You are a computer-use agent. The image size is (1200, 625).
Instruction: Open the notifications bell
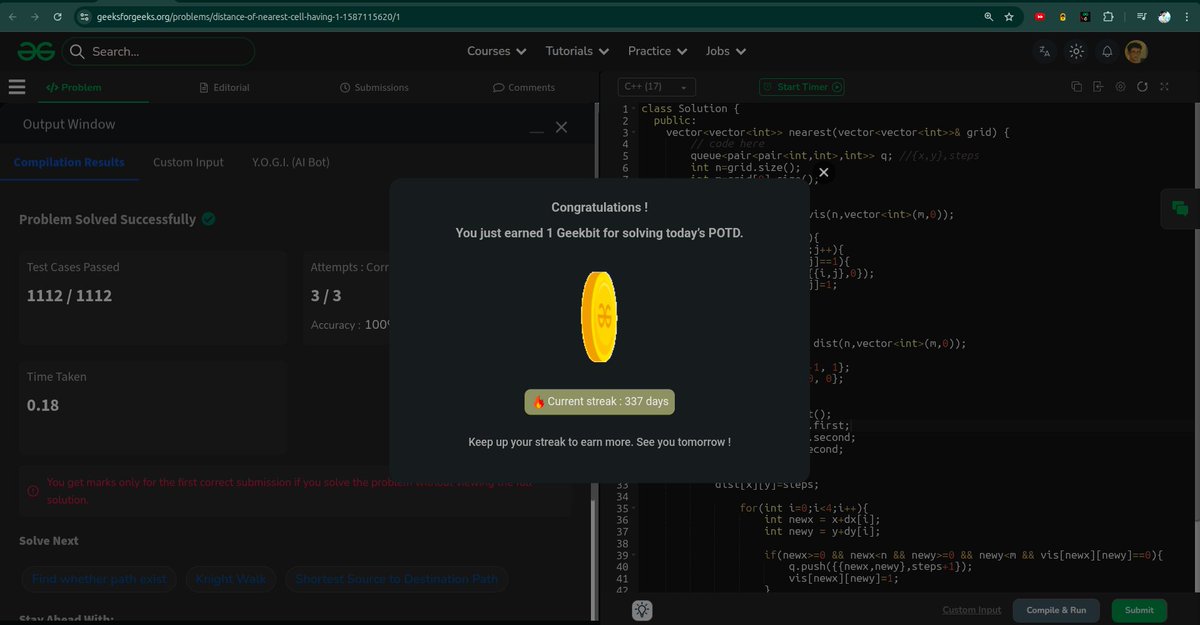point(1107,51)
